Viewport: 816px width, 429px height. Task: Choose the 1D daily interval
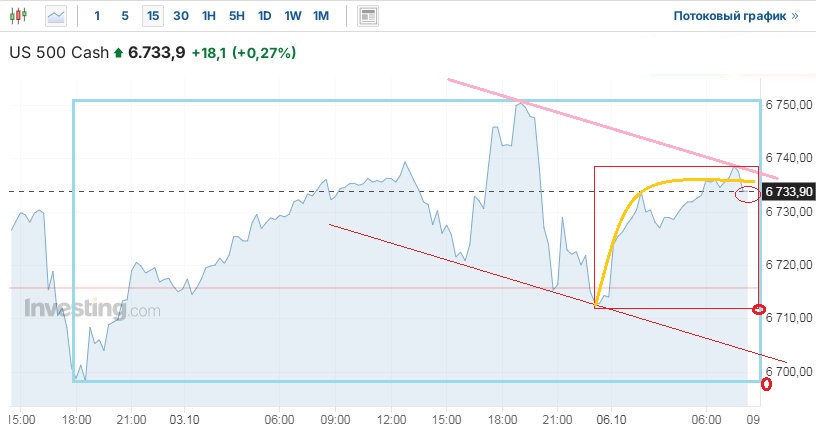[x=264, y=16]
